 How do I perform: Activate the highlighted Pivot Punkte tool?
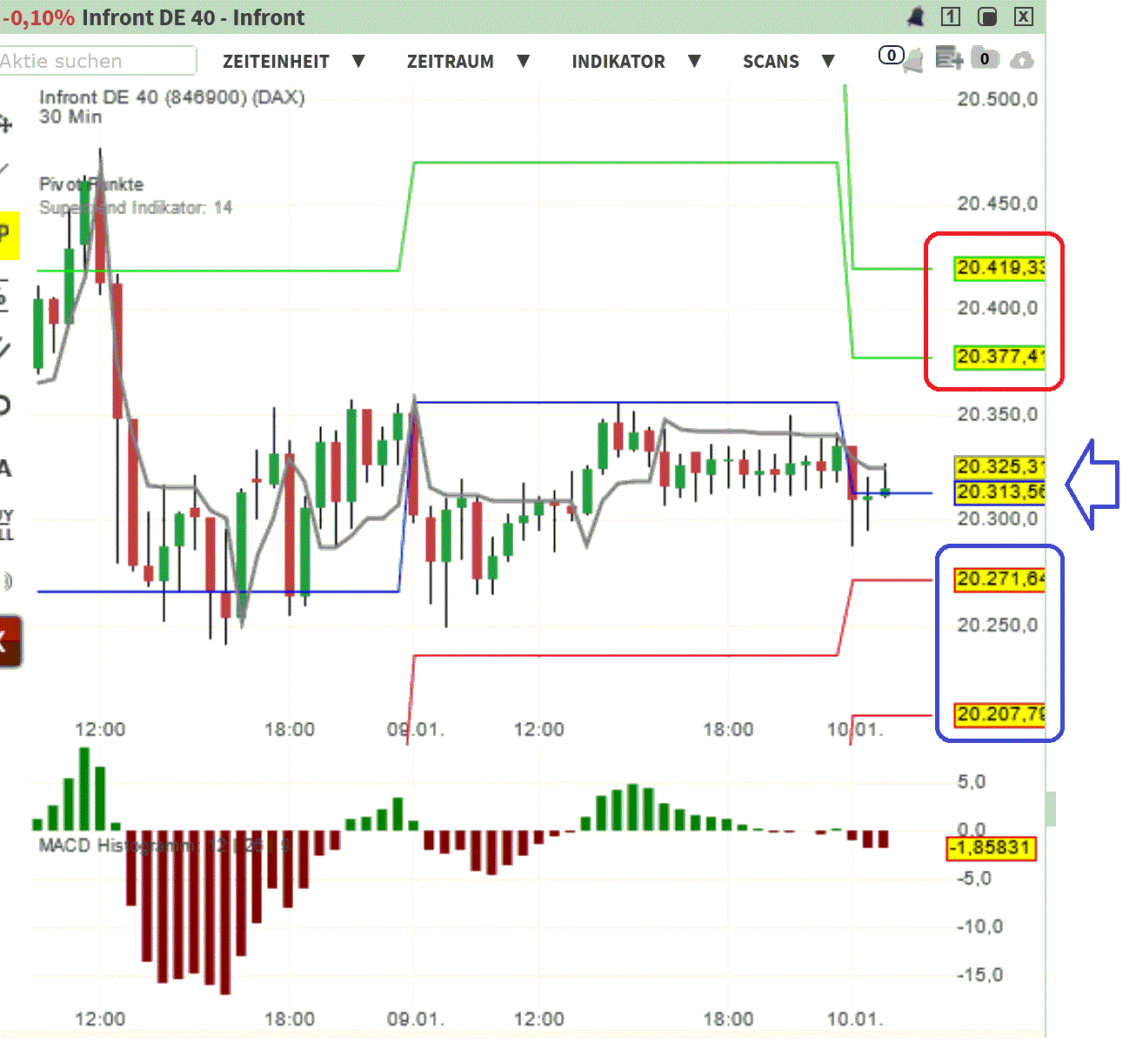[7, 230]
